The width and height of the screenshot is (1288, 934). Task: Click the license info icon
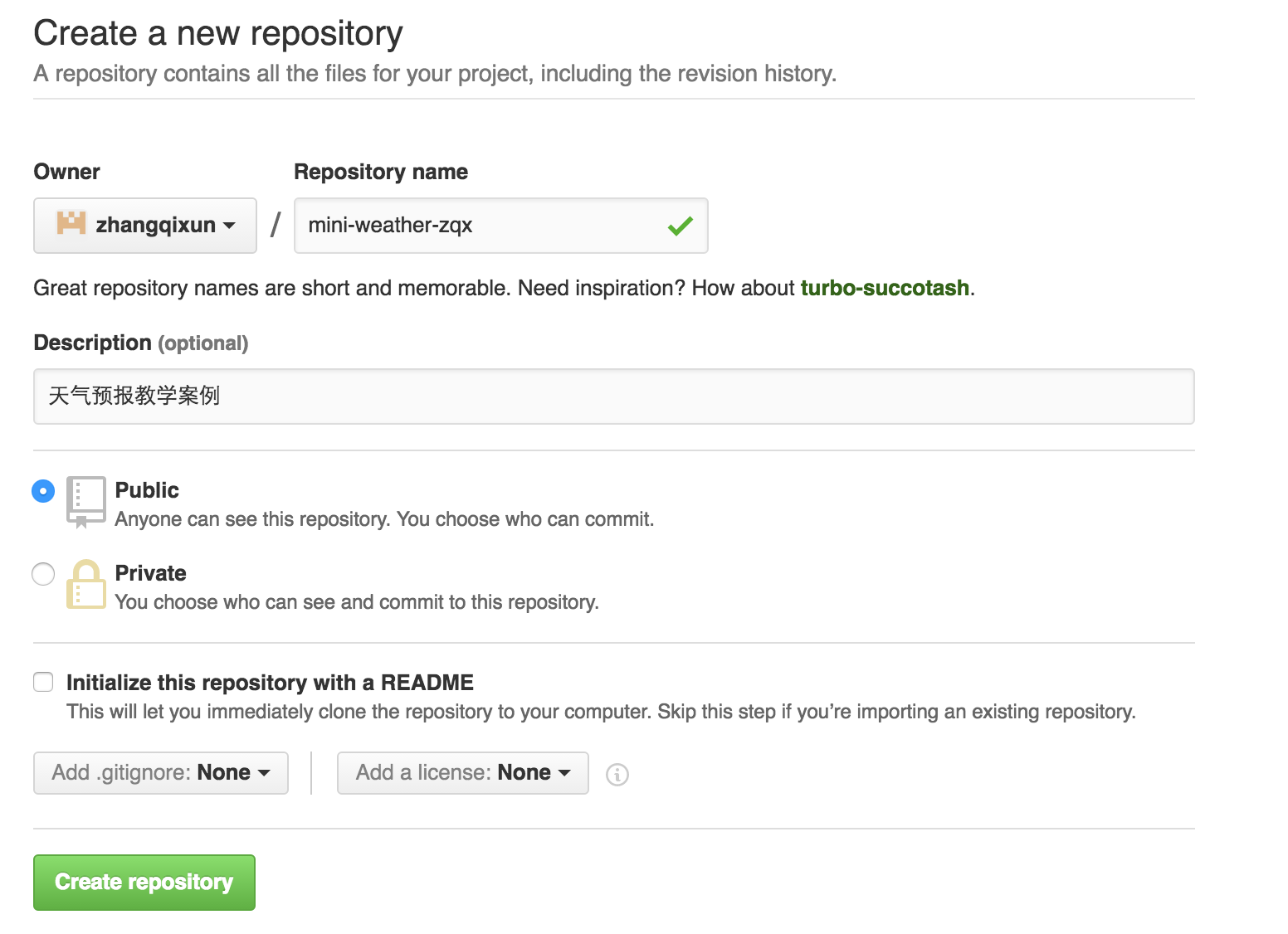(617, 774)
